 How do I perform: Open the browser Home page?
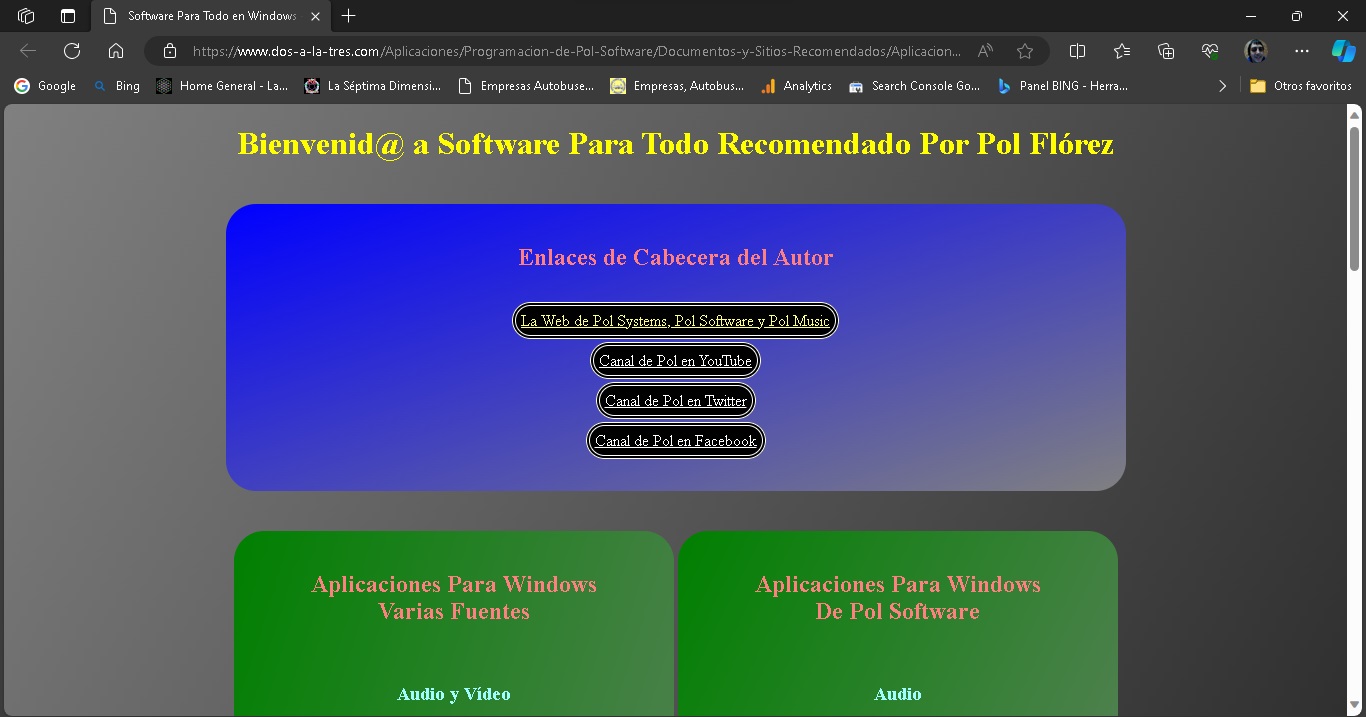[x=115, y=50]
